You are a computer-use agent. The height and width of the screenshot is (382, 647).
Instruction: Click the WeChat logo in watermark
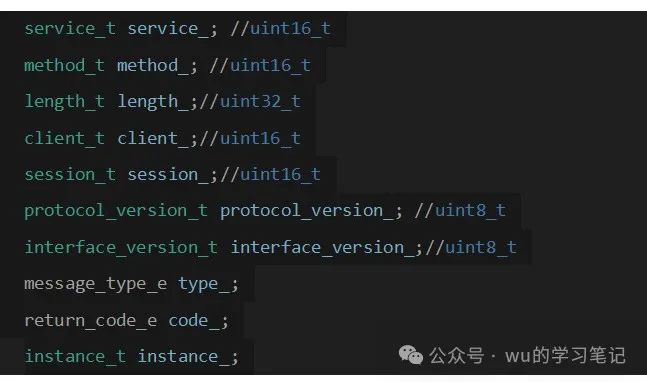[x=411, y=355]
